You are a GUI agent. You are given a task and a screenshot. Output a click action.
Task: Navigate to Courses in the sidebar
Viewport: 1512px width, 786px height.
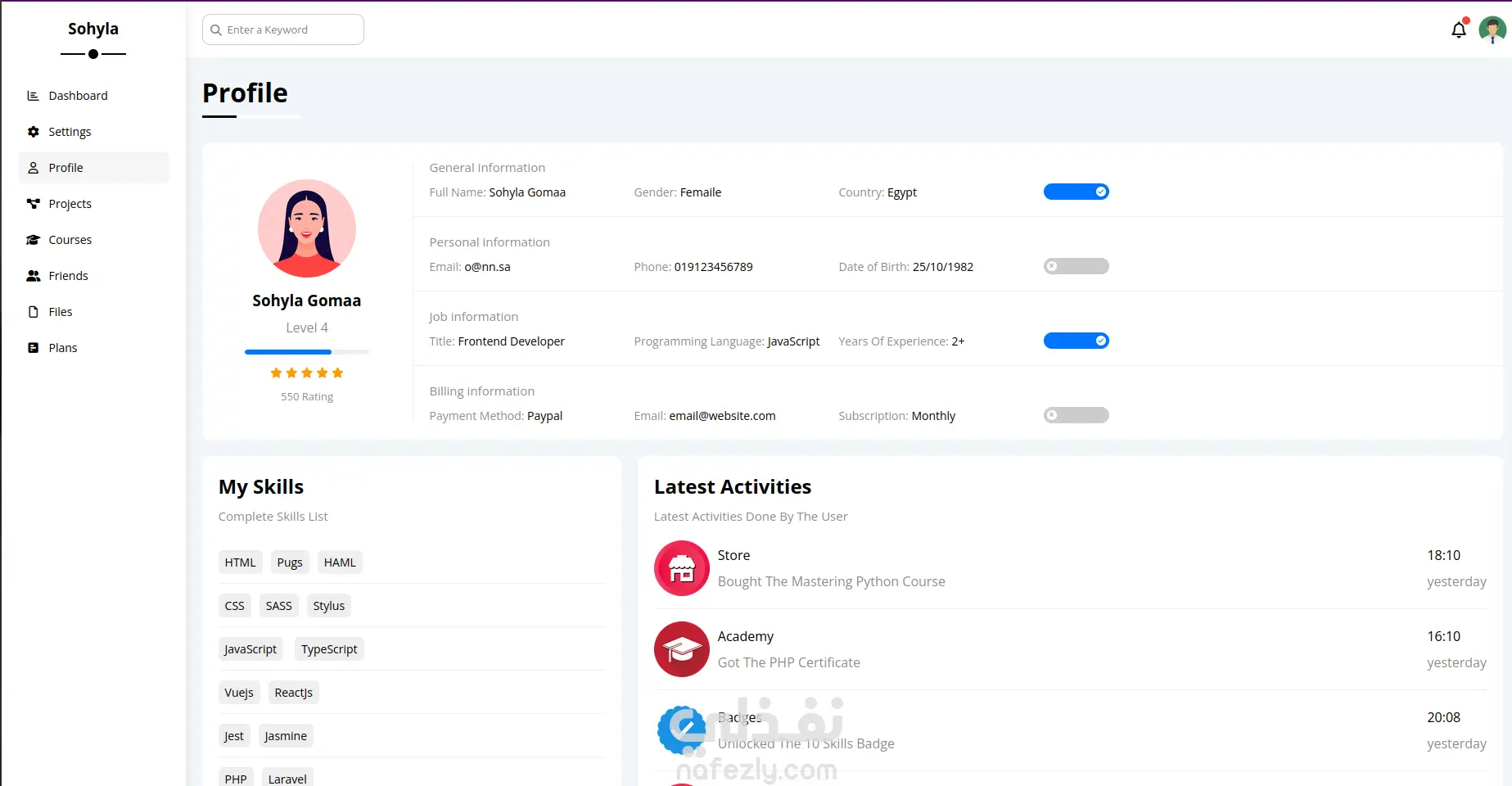tap(93, 240)
